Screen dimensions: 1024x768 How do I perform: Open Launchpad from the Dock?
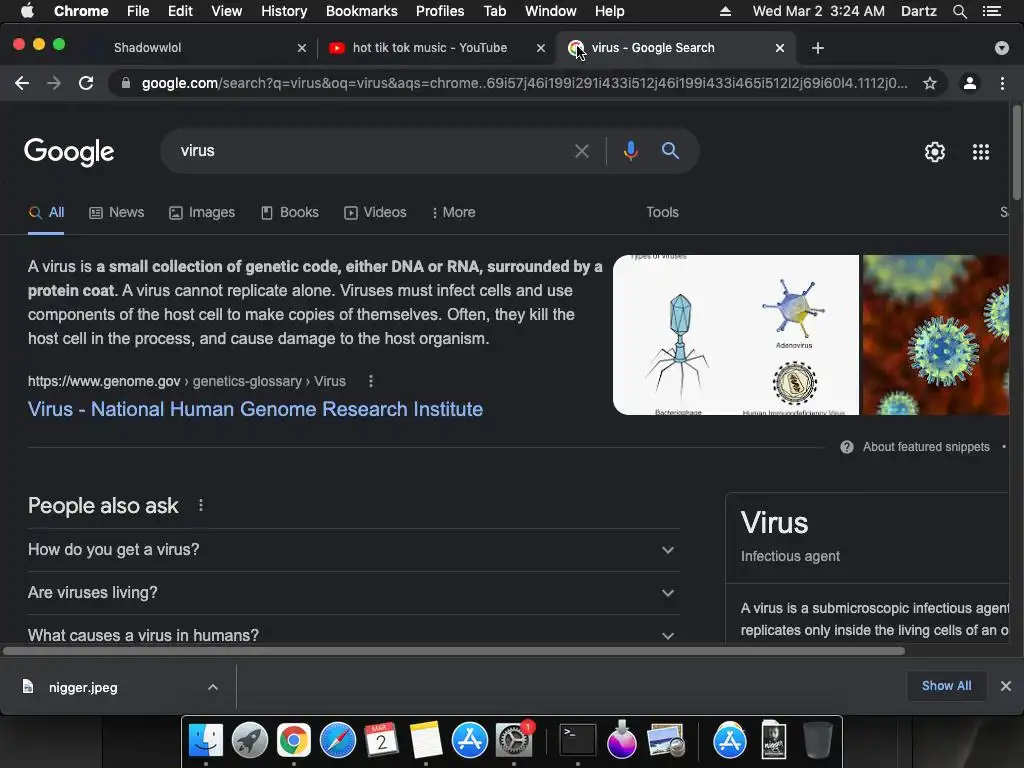[x=249, y=741]
